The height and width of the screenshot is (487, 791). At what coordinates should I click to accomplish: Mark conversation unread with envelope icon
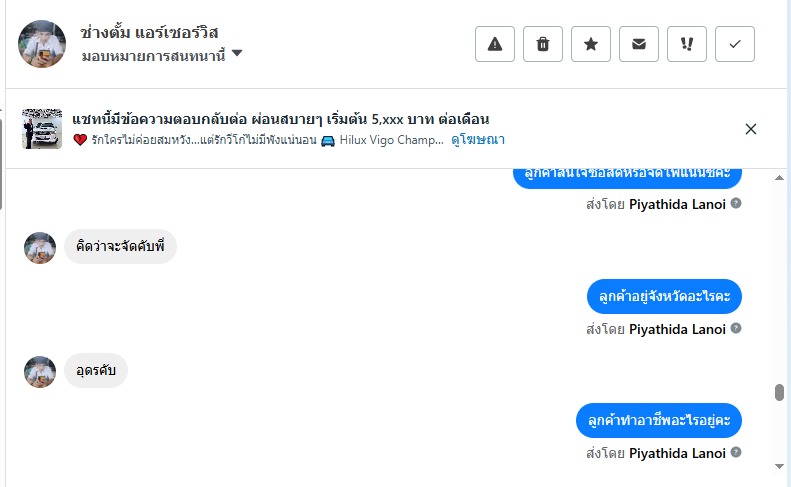point(639,44)
